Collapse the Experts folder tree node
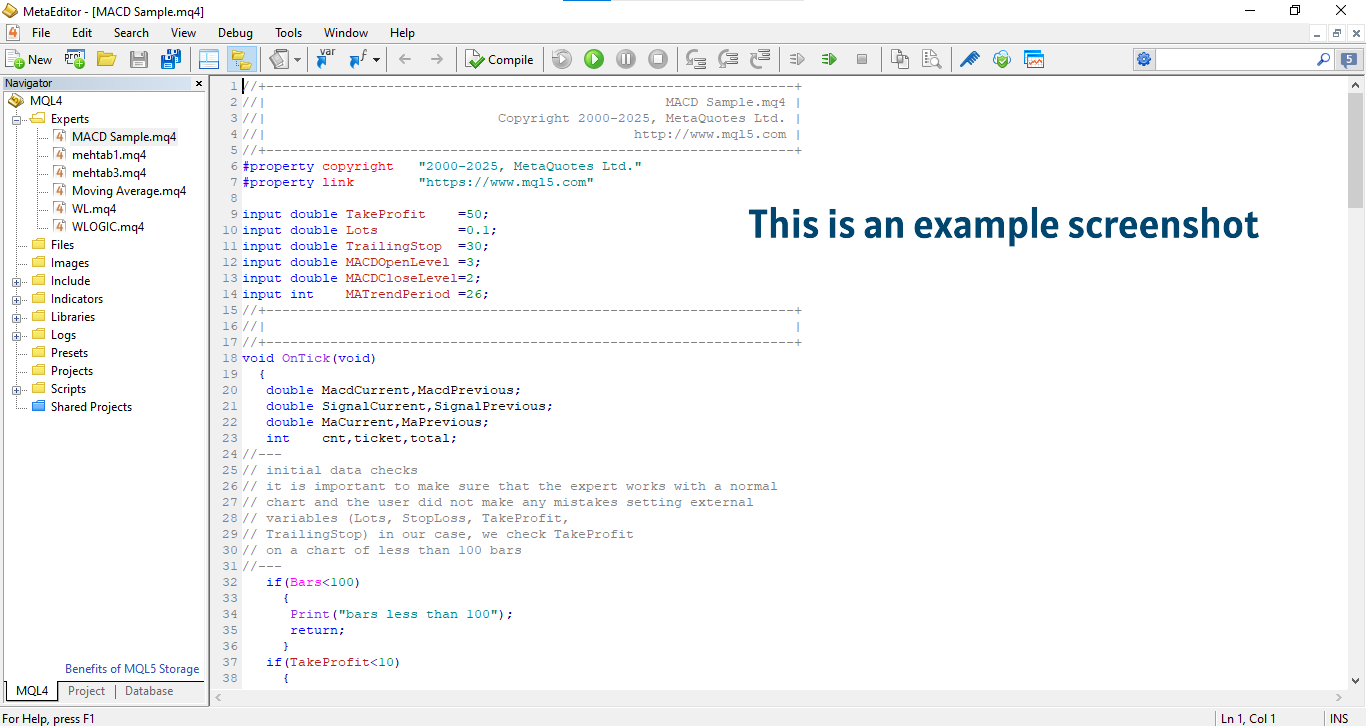The width and height of the screenshot is (1366, 726). click(x=17, y=119)
